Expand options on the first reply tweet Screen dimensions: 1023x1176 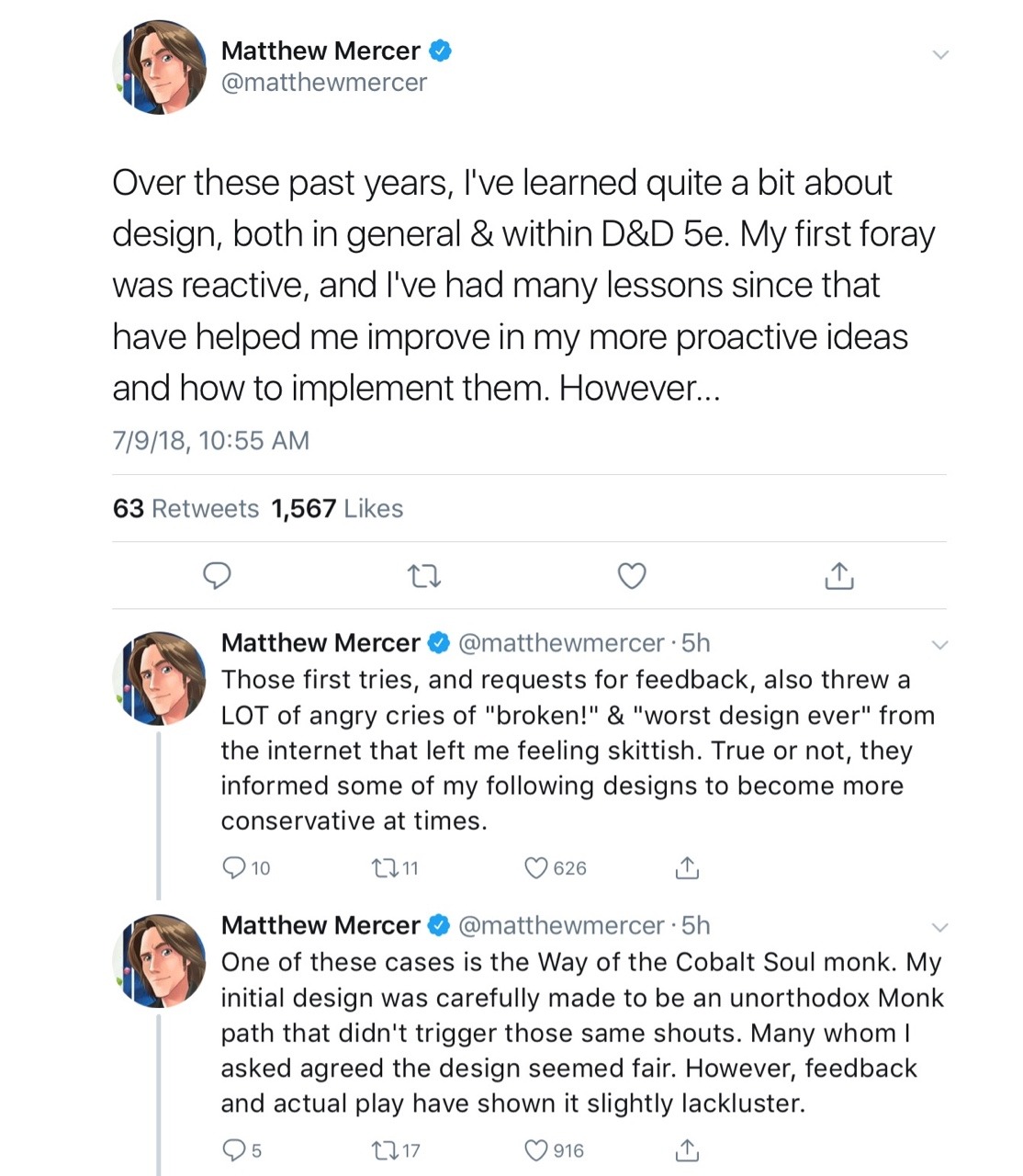tap(939, 645)
